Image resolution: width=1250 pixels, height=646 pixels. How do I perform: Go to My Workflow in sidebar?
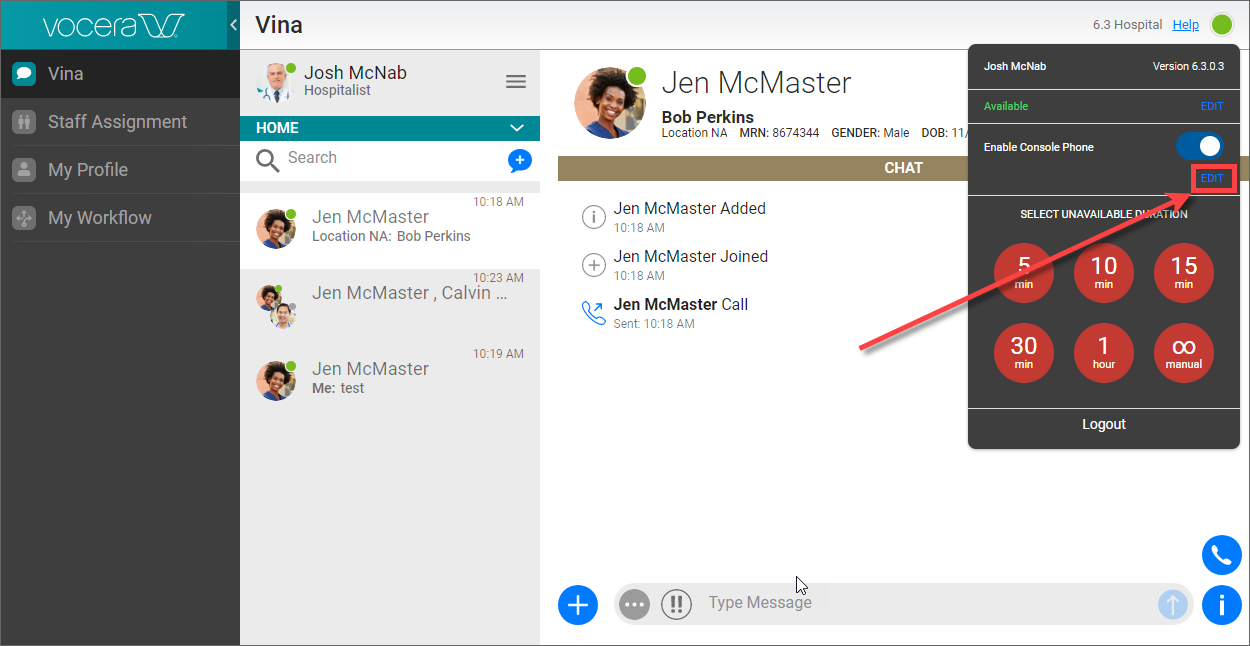coord(99,218)
